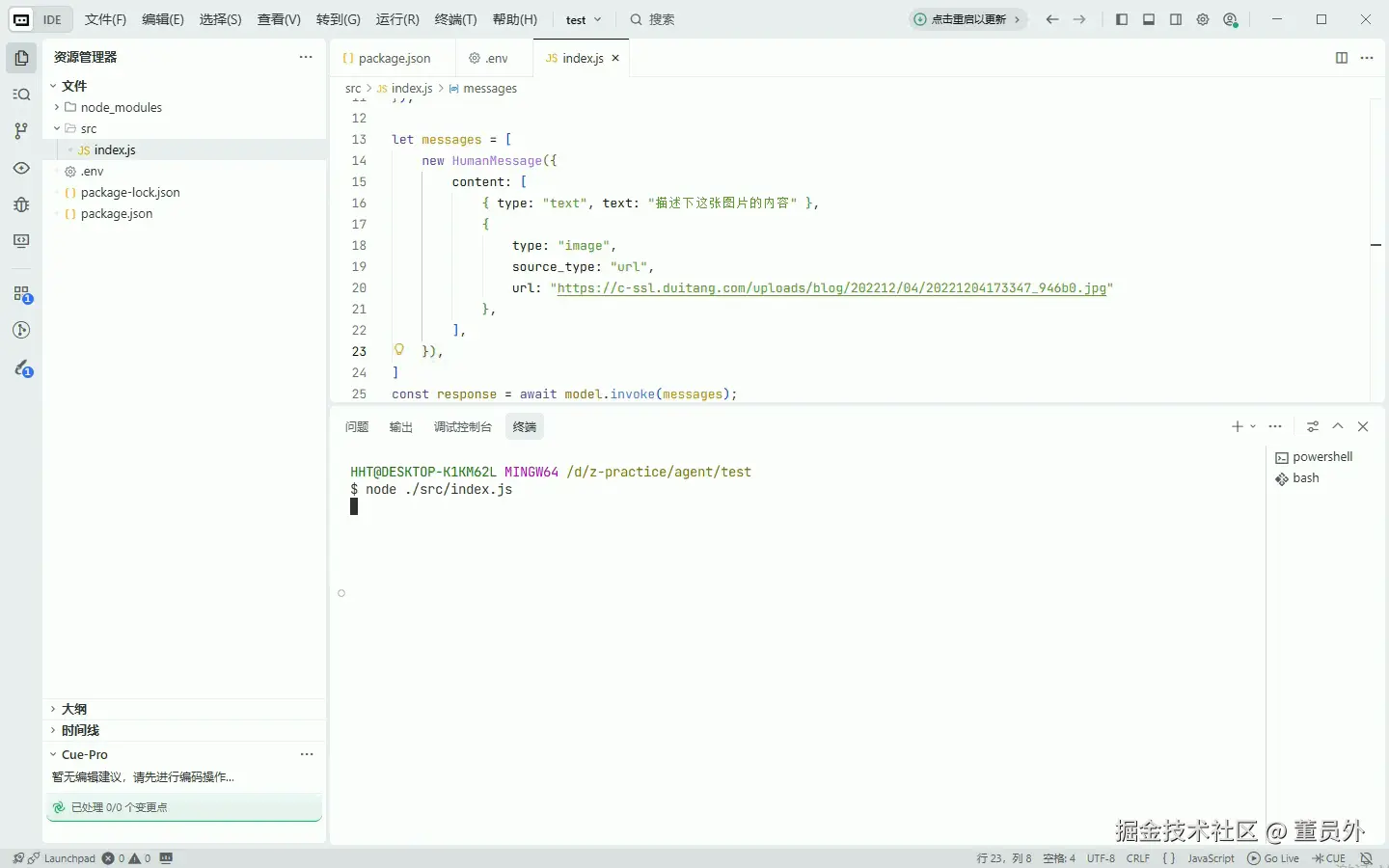Click the lightbulb quick fix icon

398,350
